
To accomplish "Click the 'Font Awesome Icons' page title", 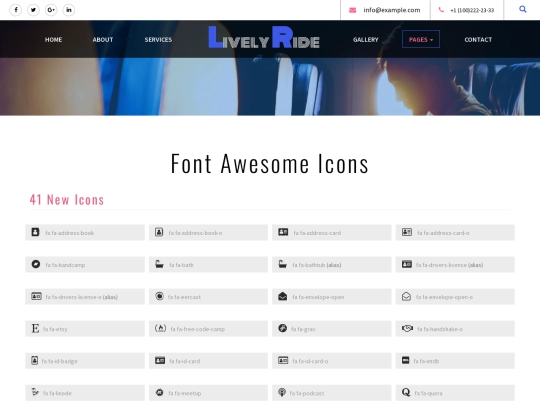I will (x=270, y=164).
